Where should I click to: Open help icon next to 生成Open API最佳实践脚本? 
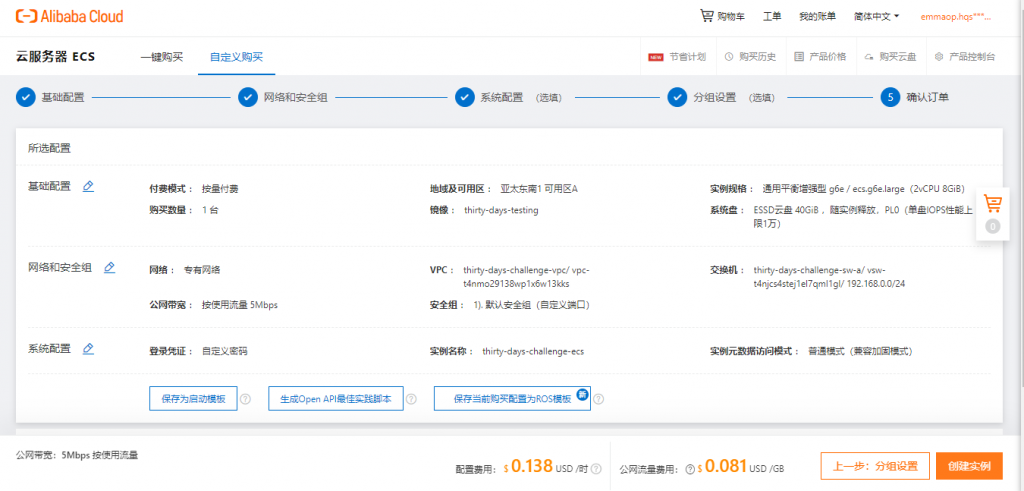[x=411, y=399]
